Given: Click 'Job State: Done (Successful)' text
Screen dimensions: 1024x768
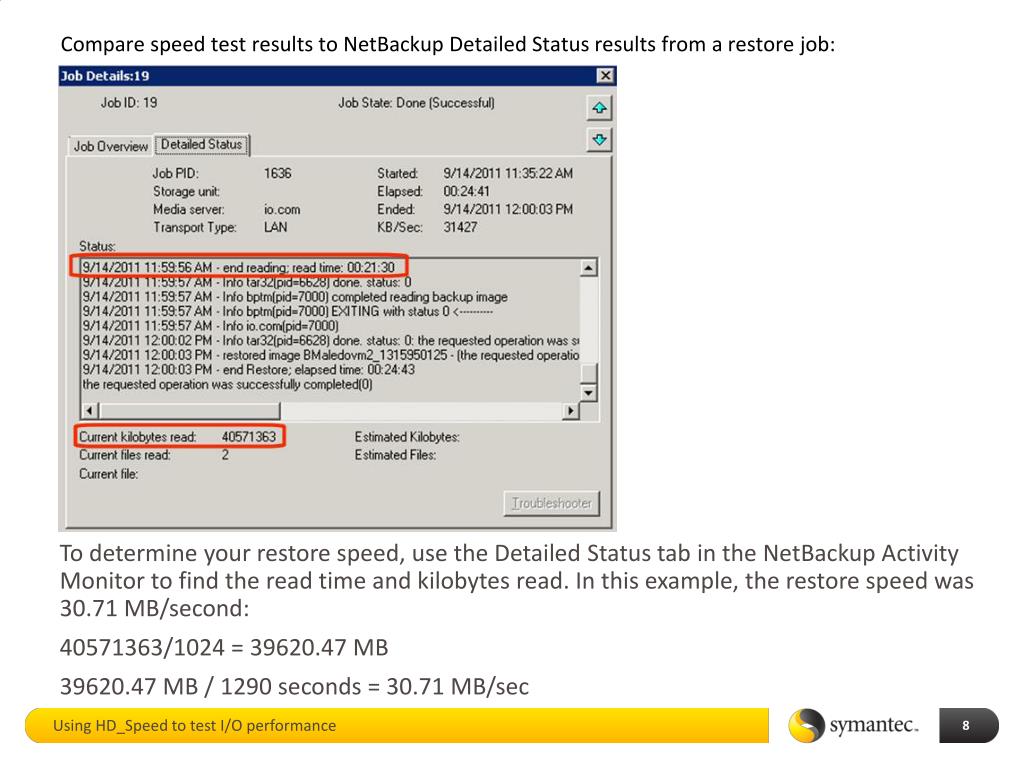Looking at the screenshot, I should pyautogui.click(x=417, y=103).
